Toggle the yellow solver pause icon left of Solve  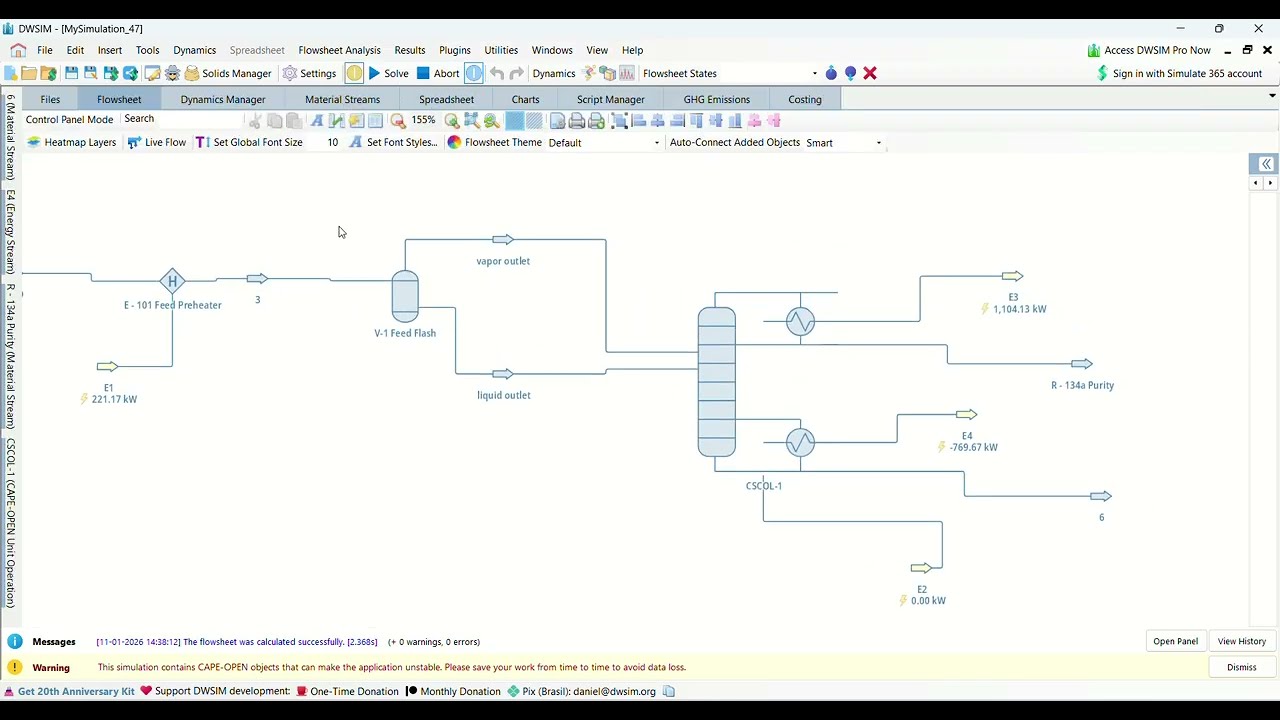click(354, 73)
